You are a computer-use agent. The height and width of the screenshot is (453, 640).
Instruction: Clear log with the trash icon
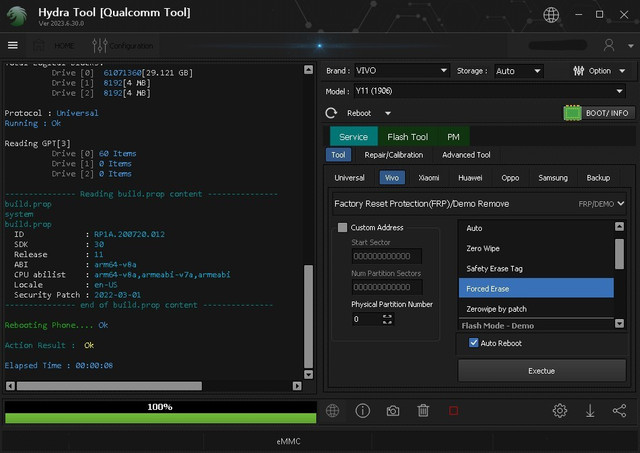coord(423,411)
